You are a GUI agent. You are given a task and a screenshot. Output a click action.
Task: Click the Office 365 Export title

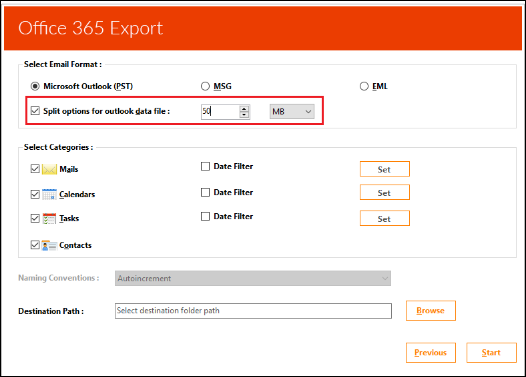click(91, 28)
